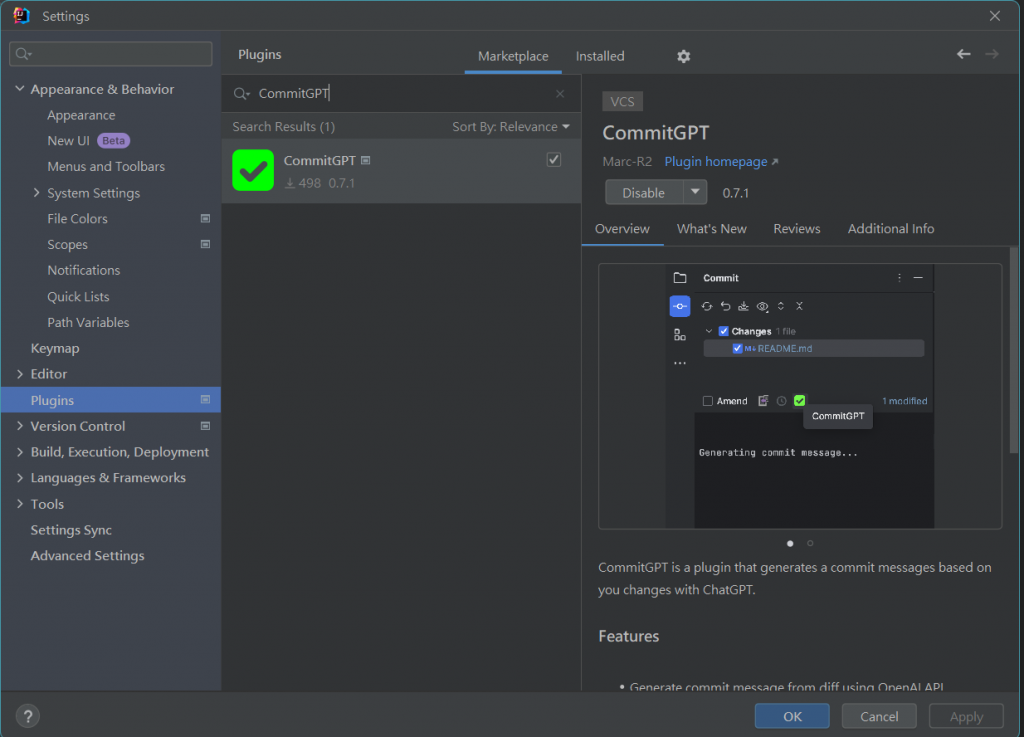
Task: Expand the Tools settings node
Action: pos(20,503)
